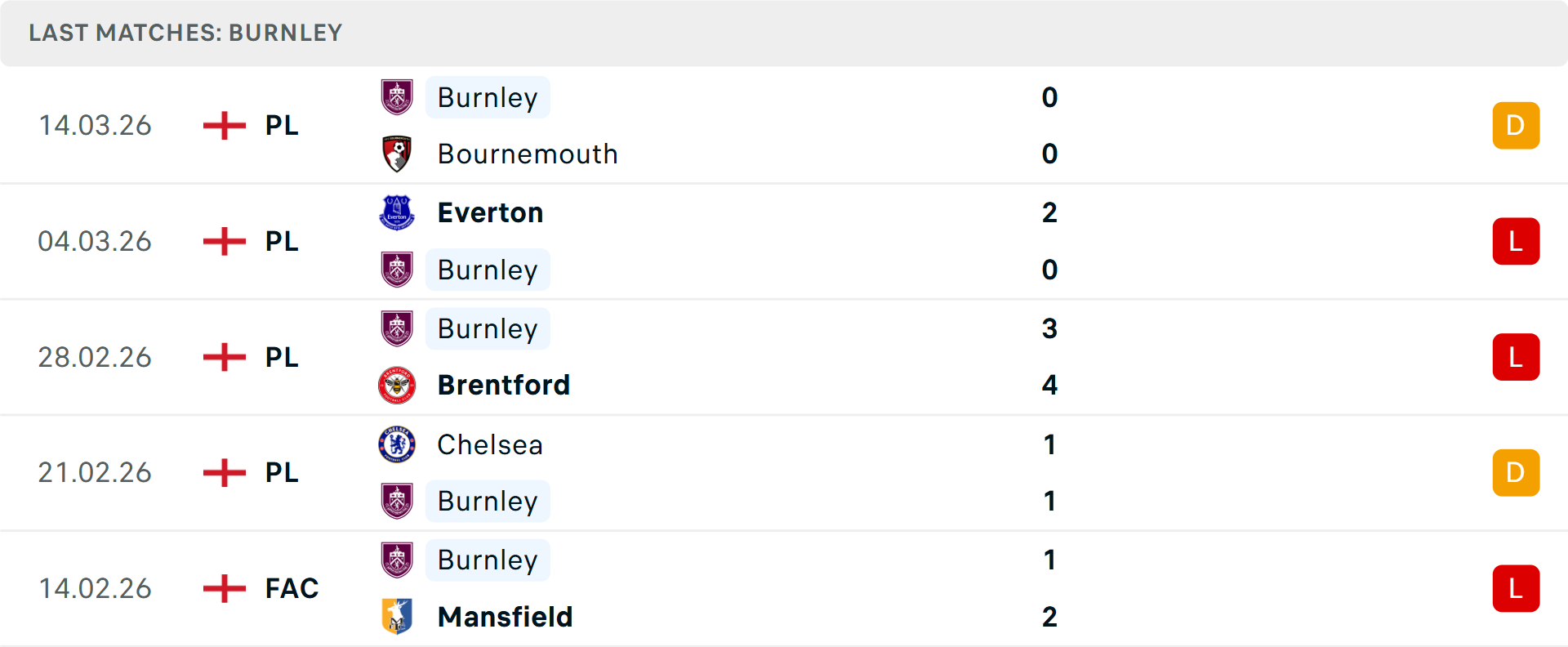
Task: Click the Brentford team name
Action: (504, 385)
